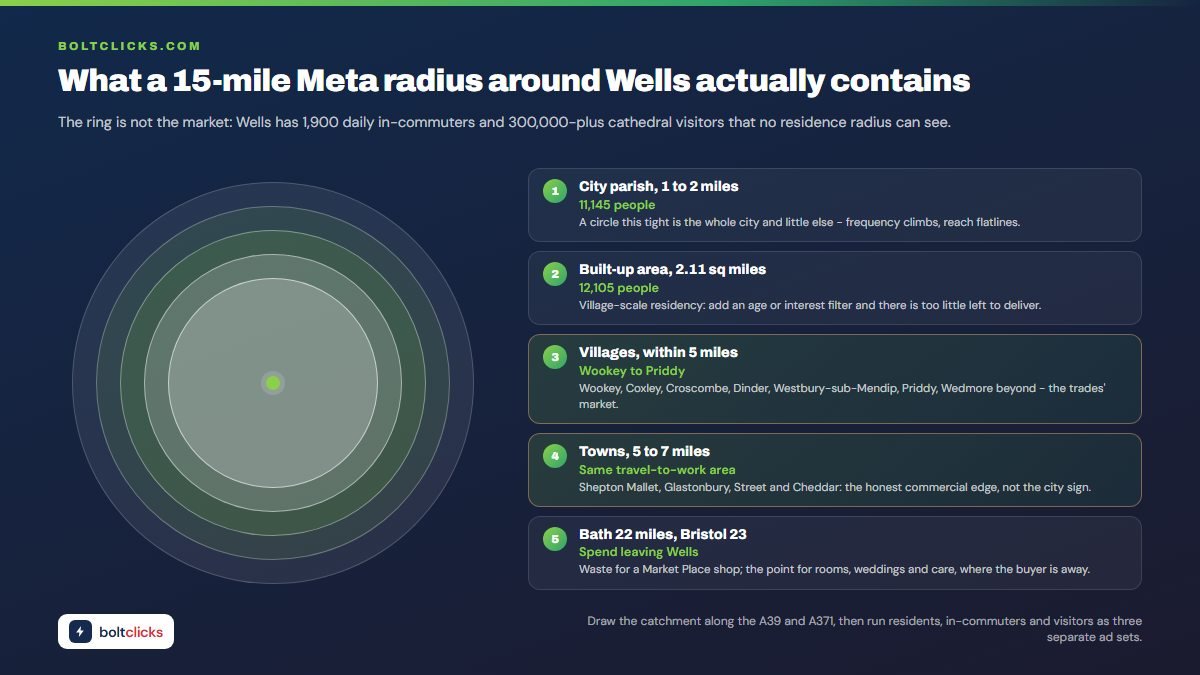Click '12,105 people' text

coord(619,288)
